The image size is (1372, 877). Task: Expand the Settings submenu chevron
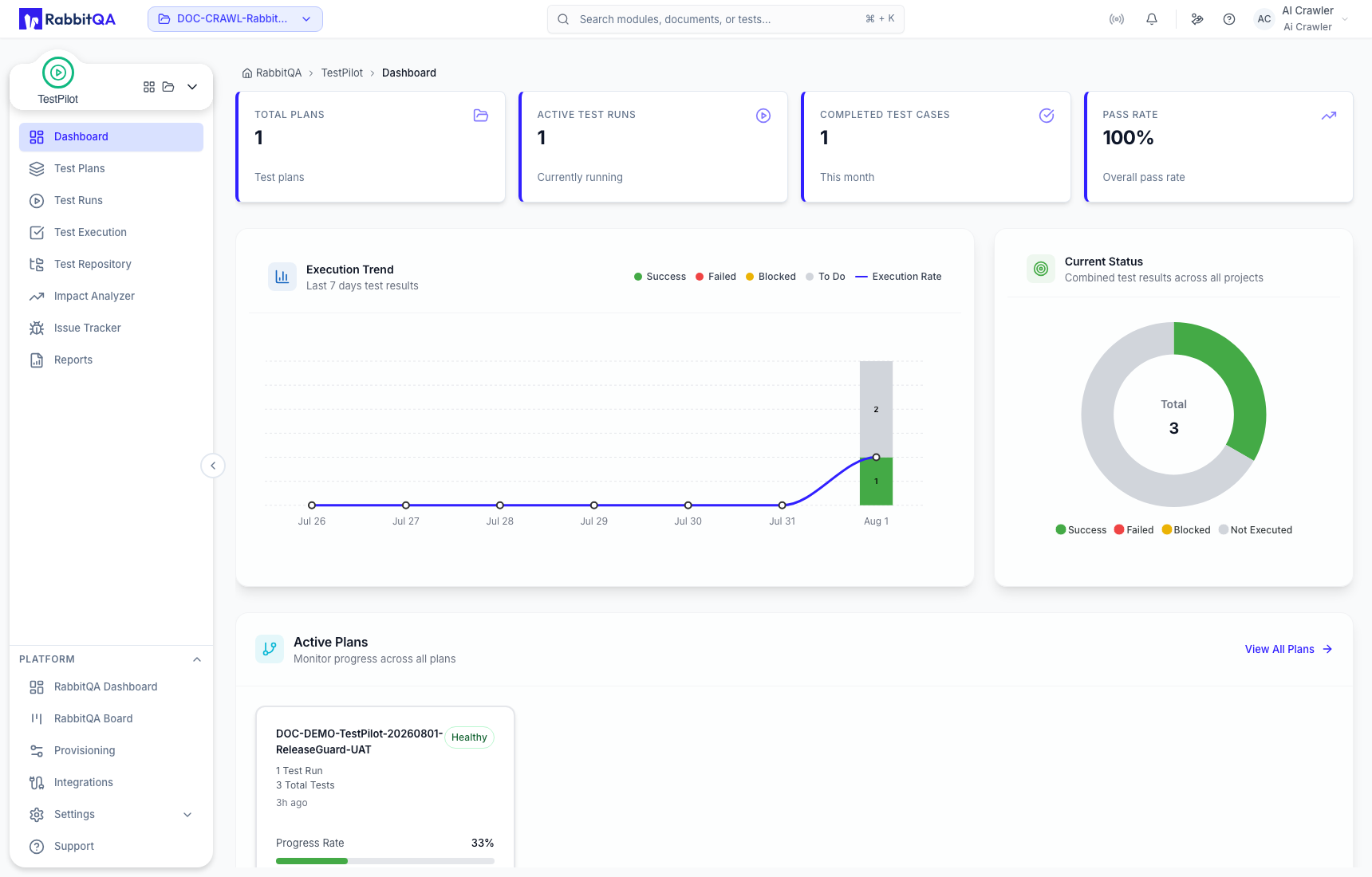[187, 815]
